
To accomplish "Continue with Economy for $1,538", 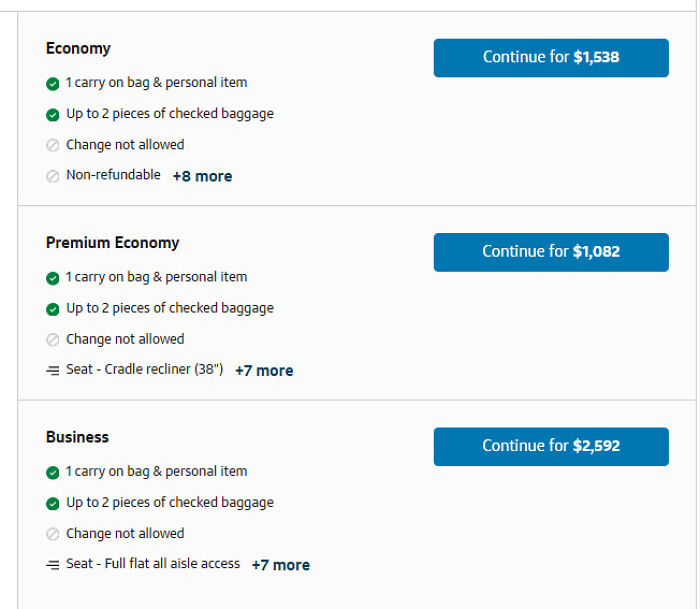I will [551, 58].
